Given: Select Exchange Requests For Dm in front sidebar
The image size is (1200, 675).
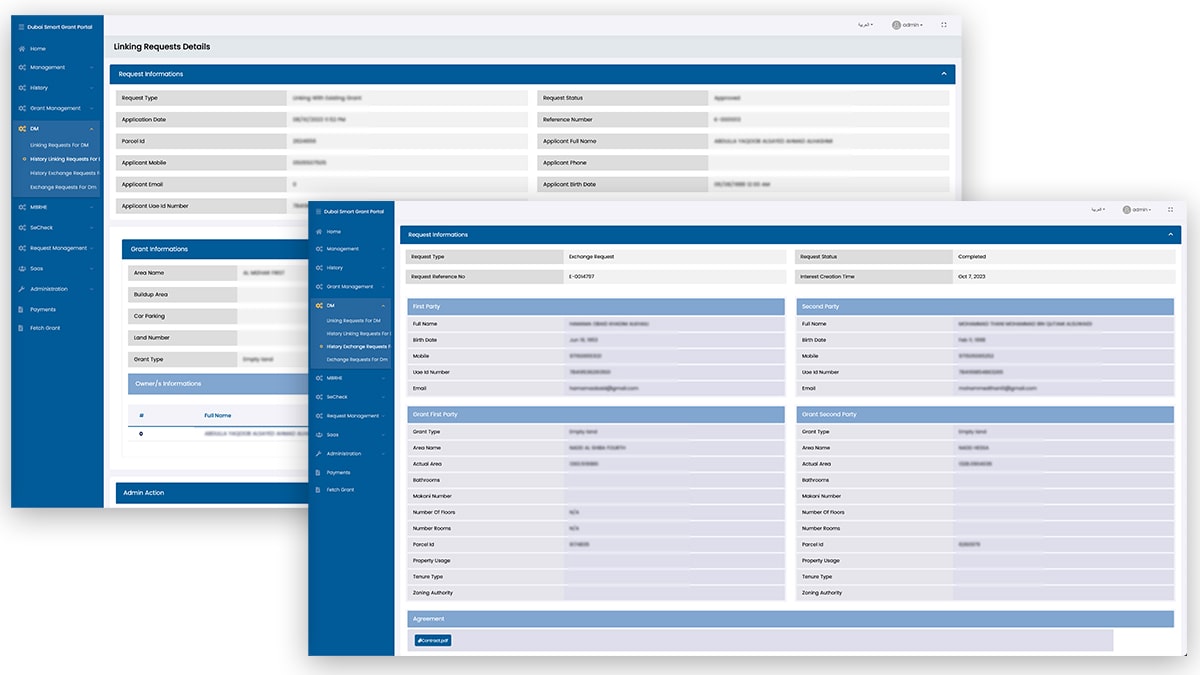Looking at the screenshot, I should point(356,359).
